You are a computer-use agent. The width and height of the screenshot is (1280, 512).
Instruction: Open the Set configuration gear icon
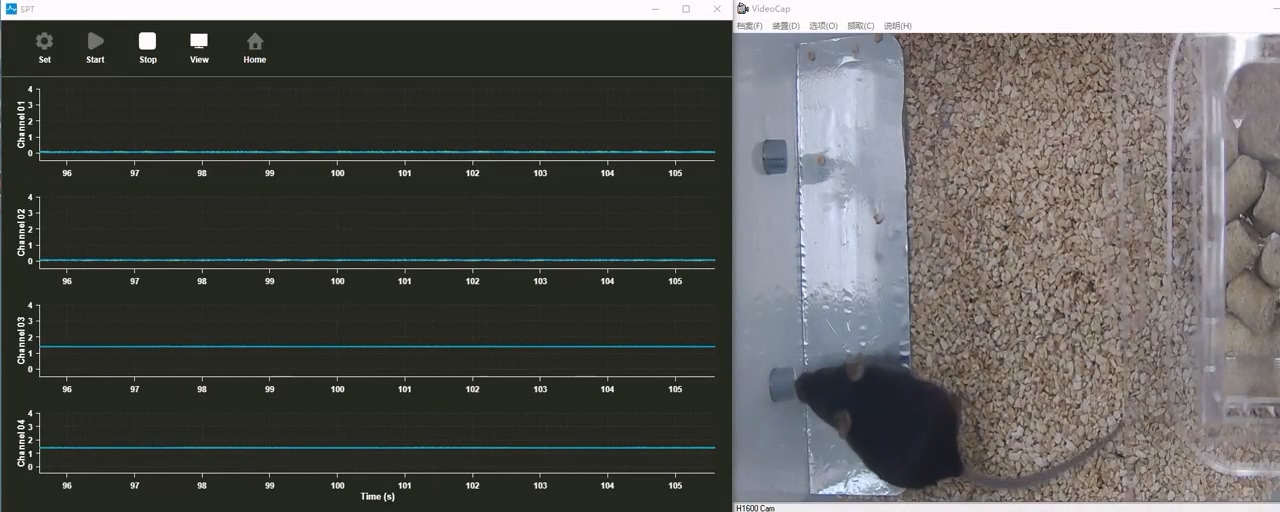[x=44, y=42]
